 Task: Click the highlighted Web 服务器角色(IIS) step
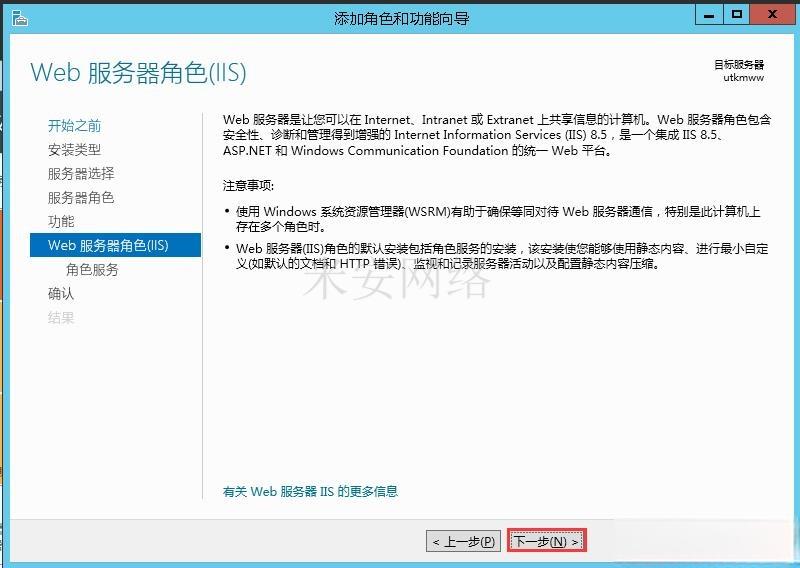pyautogui.click(x=108, y=245)
